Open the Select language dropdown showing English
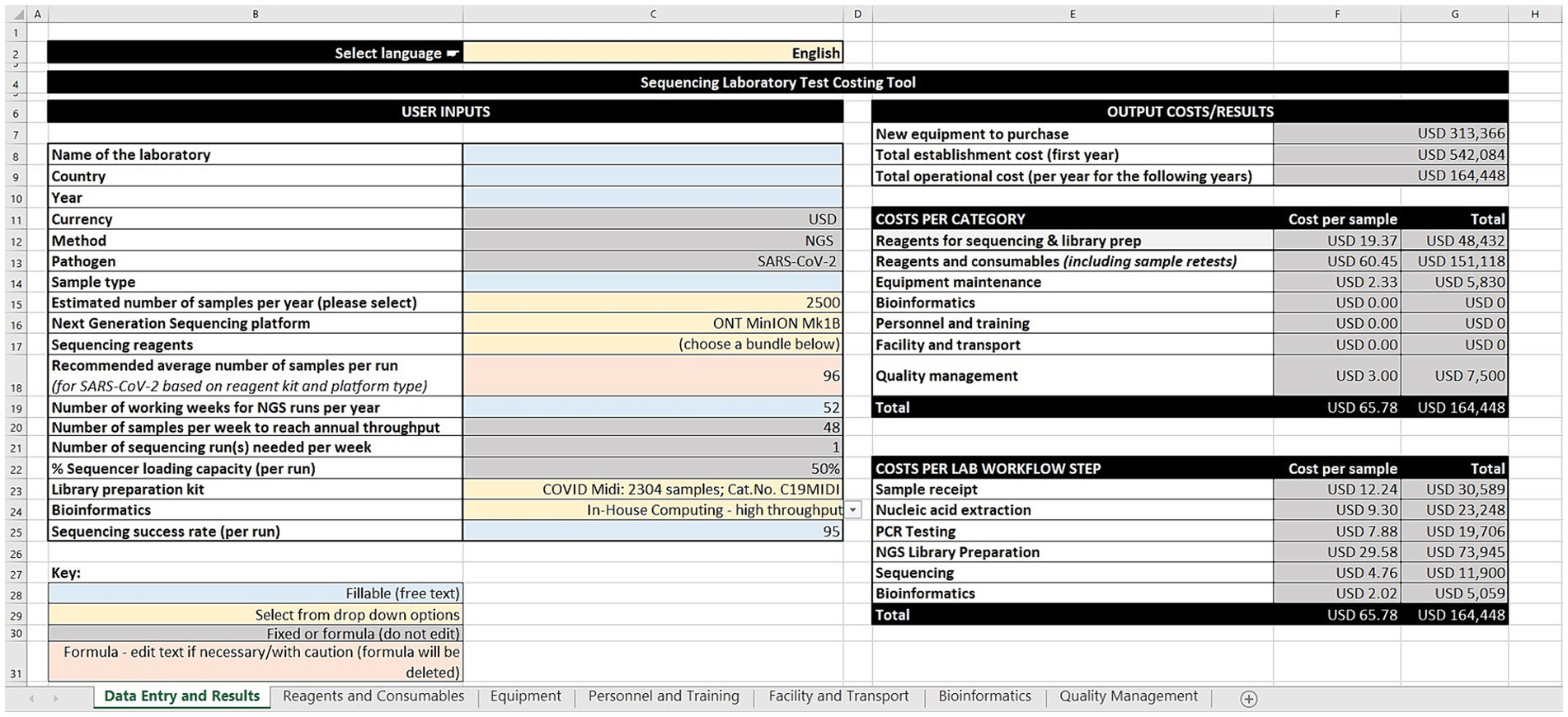This screenshot has height=717, width=1568. click(653, 53)
